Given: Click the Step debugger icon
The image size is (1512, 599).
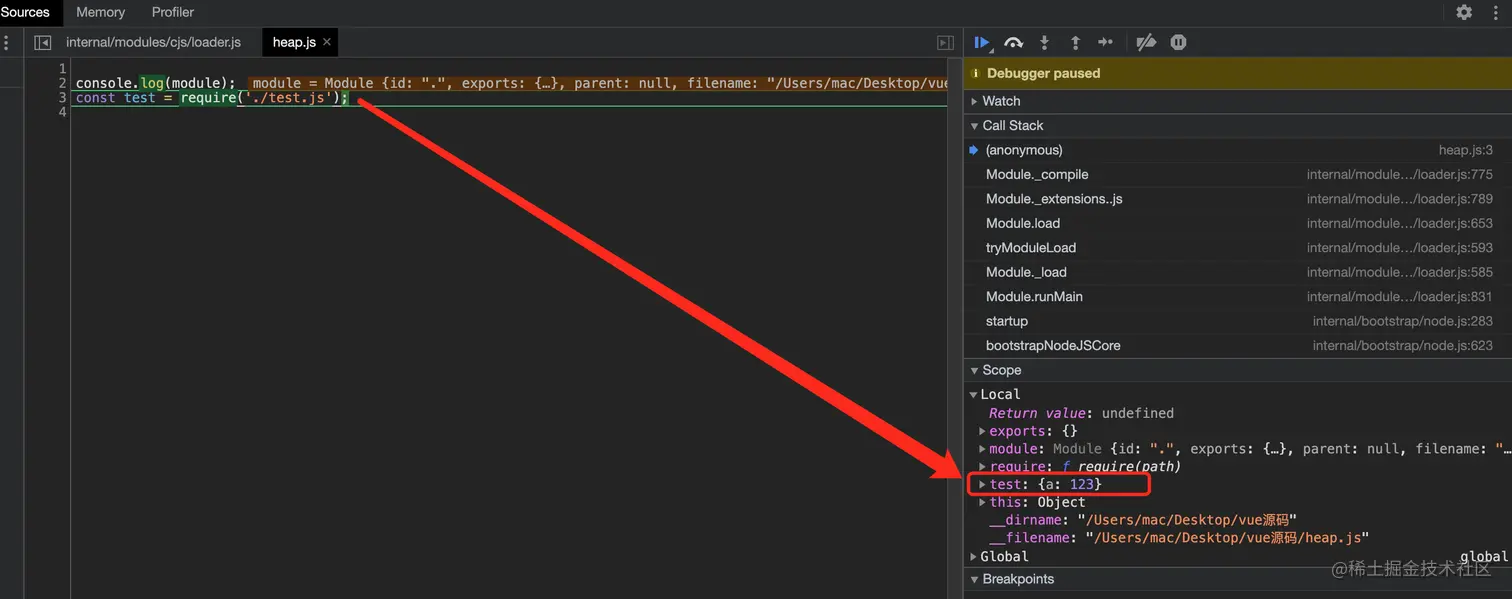Looking at the screenshot, I should click(1105, 42).
